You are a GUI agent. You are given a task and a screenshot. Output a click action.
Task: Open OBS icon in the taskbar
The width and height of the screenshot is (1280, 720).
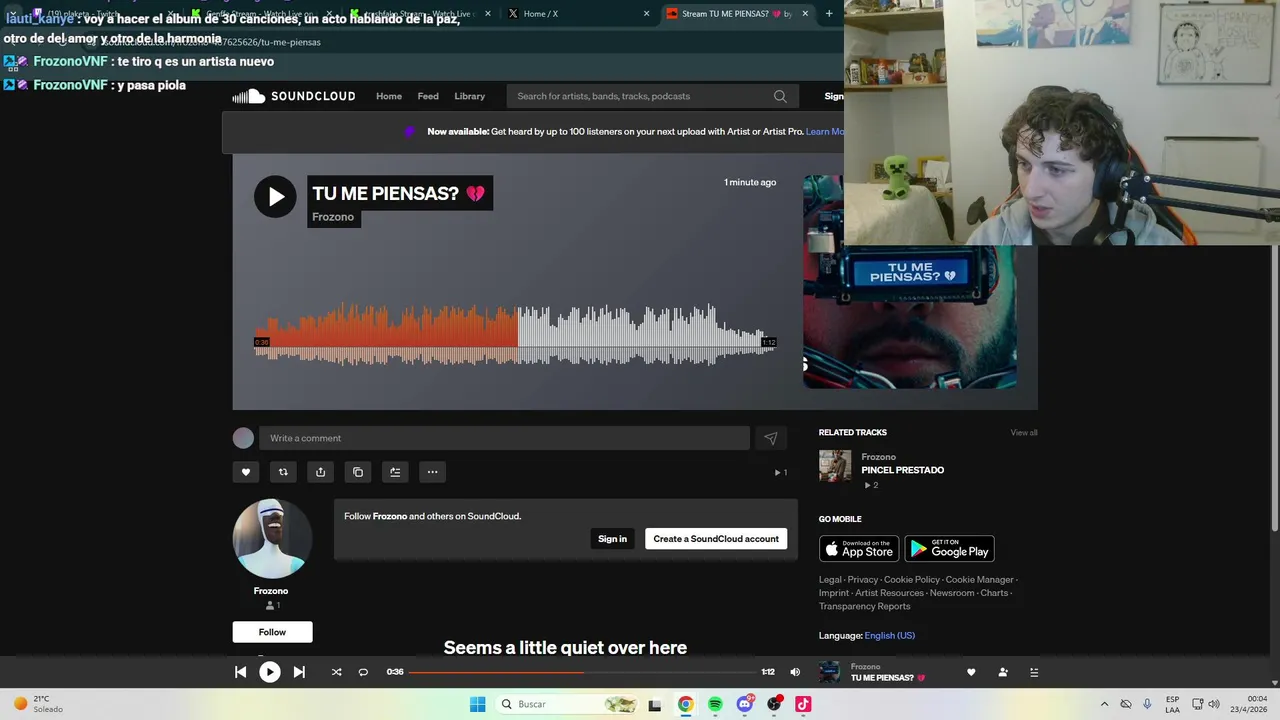[774, 704]
